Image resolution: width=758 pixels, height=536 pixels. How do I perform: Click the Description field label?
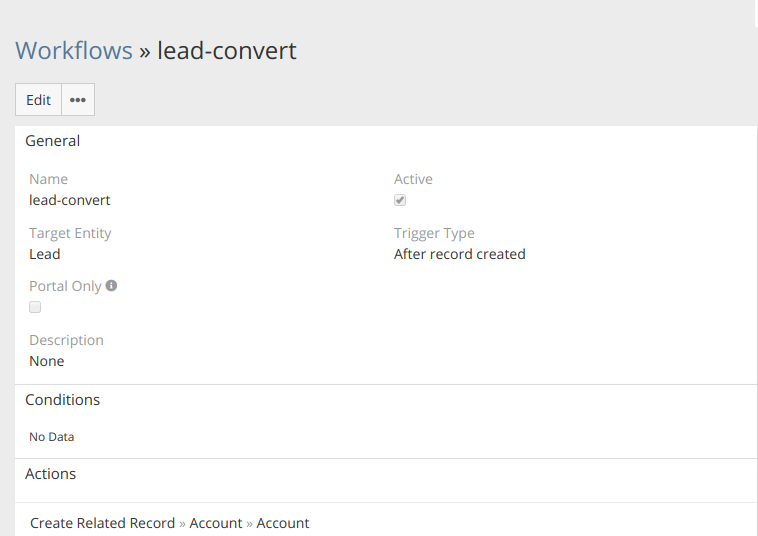click(x=66, y=340)
